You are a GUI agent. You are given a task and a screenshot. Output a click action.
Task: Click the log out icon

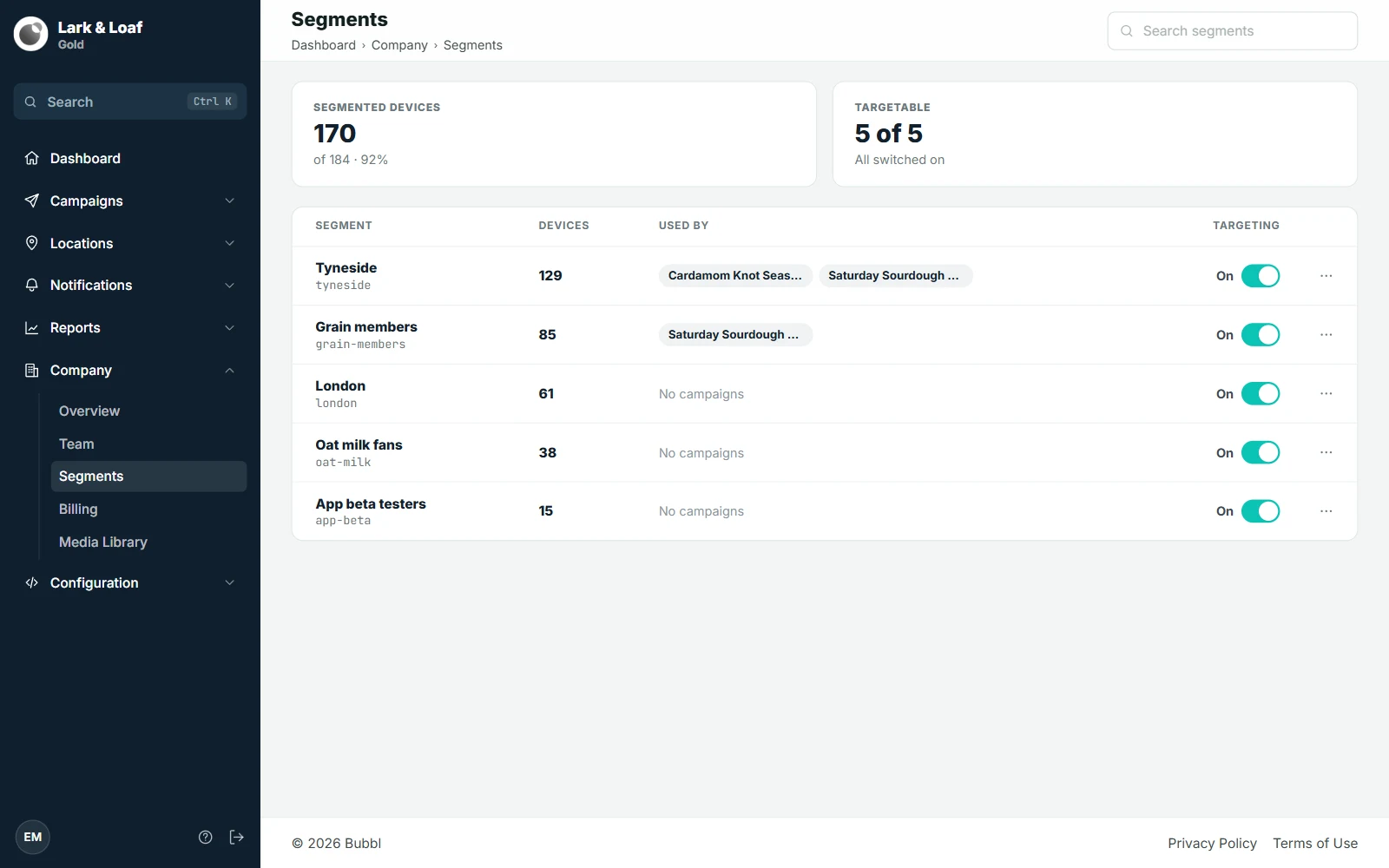[236, 837]
